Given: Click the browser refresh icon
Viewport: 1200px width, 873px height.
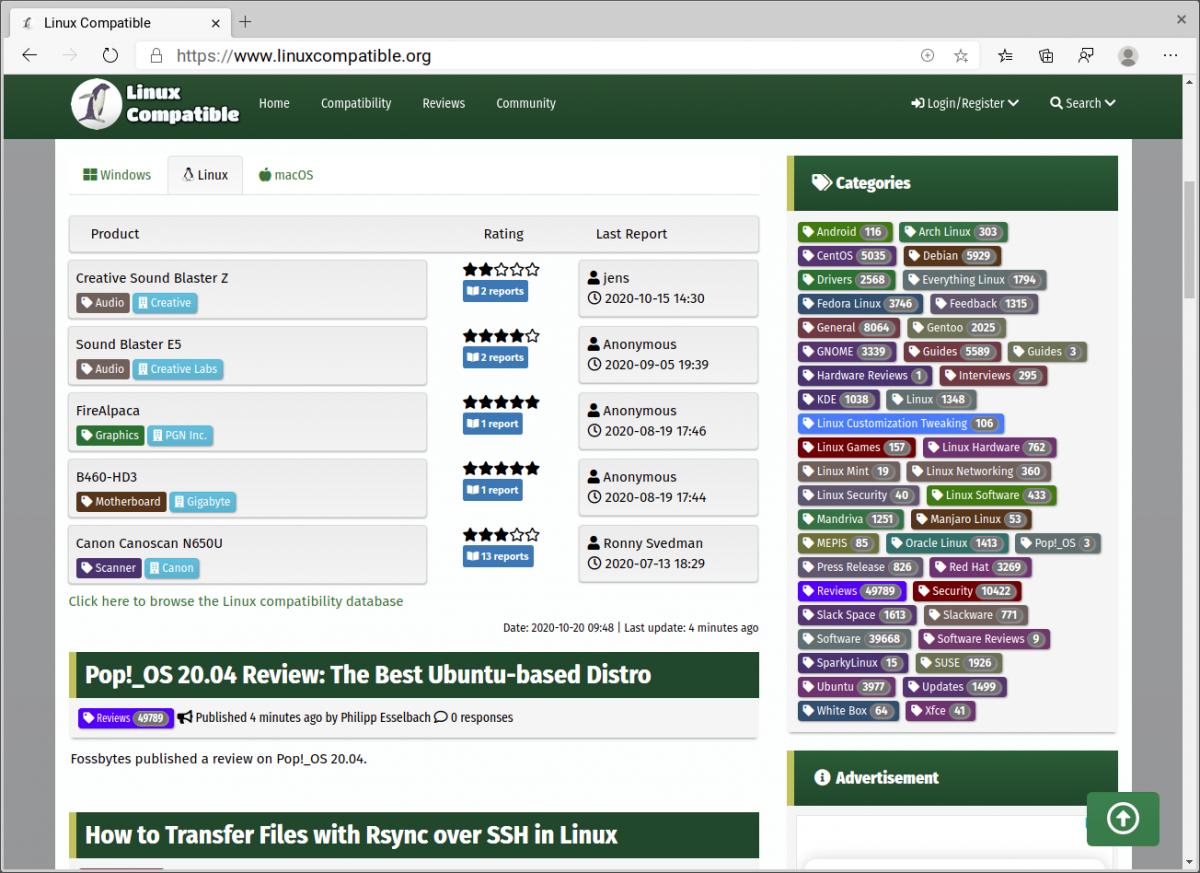Looking at the screenshot, I should click(x=110, y=56).
